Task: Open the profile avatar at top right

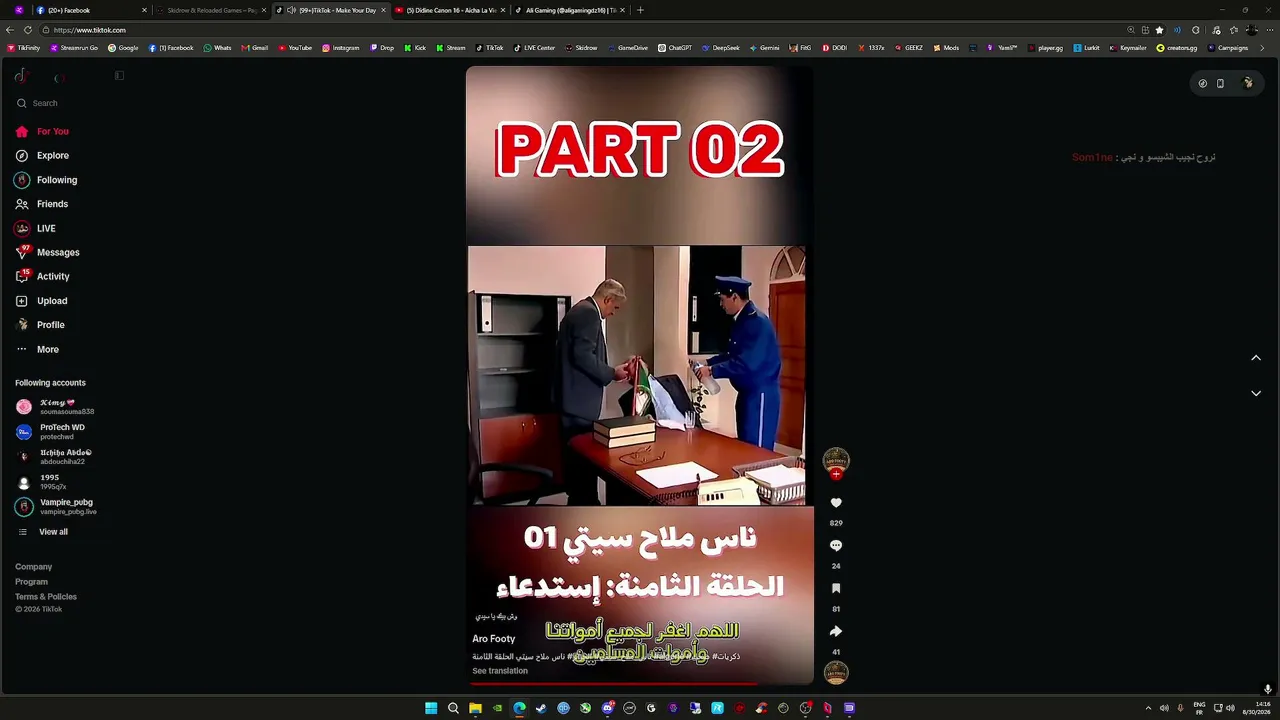Action: [1248, 83]
